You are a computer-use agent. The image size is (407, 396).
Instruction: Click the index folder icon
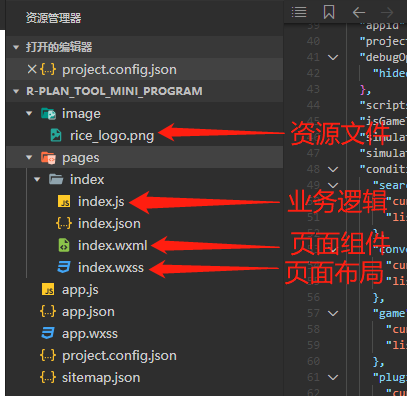point(56,179)
